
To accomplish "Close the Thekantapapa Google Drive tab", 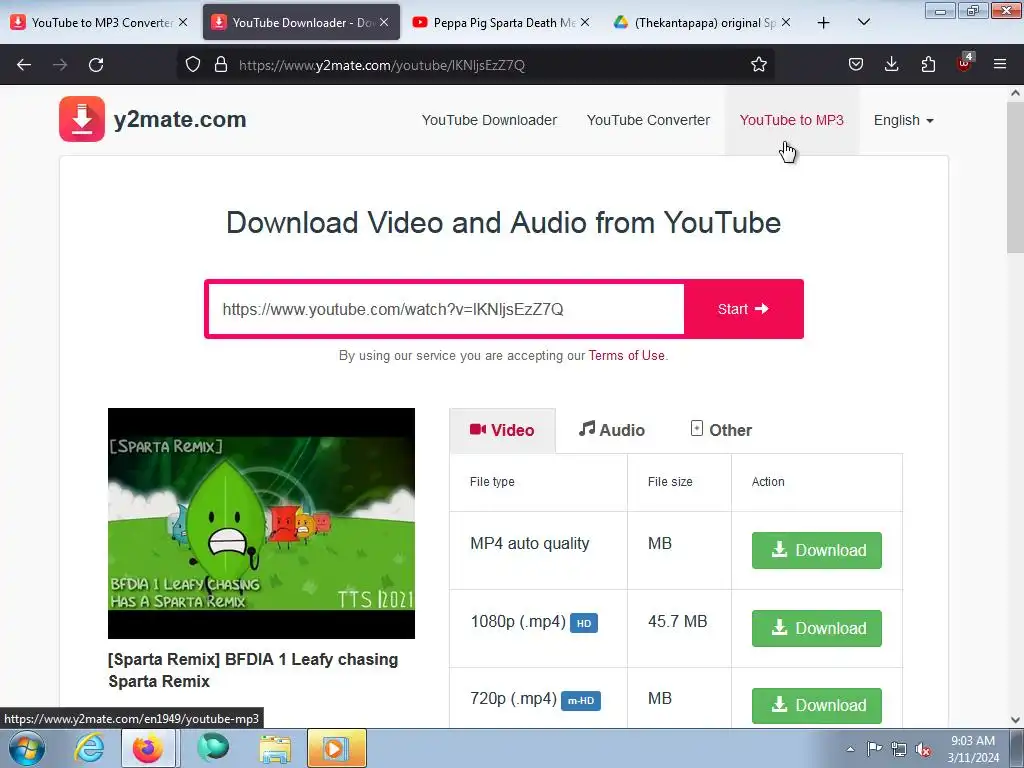I will (x=786, y=22).
